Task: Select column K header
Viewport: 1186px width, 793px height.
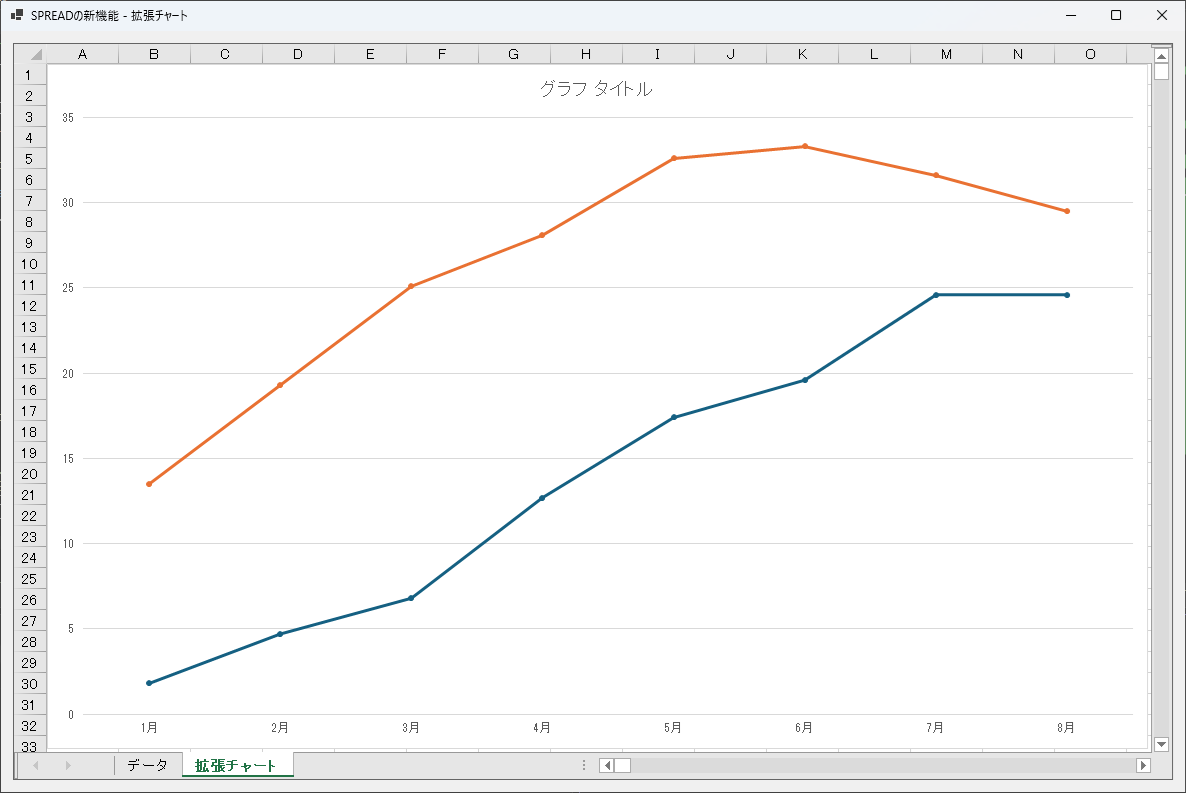Action: click(x=803, y=54)
